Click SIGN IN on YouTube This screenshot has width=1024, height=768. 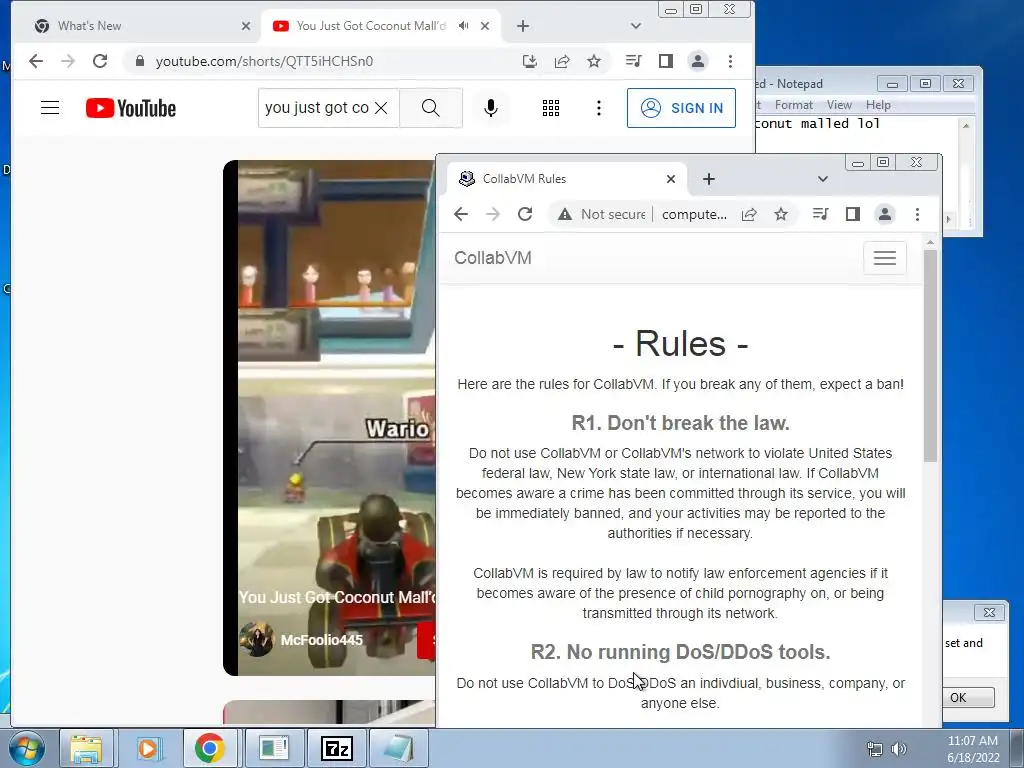[x=681, y=108]
